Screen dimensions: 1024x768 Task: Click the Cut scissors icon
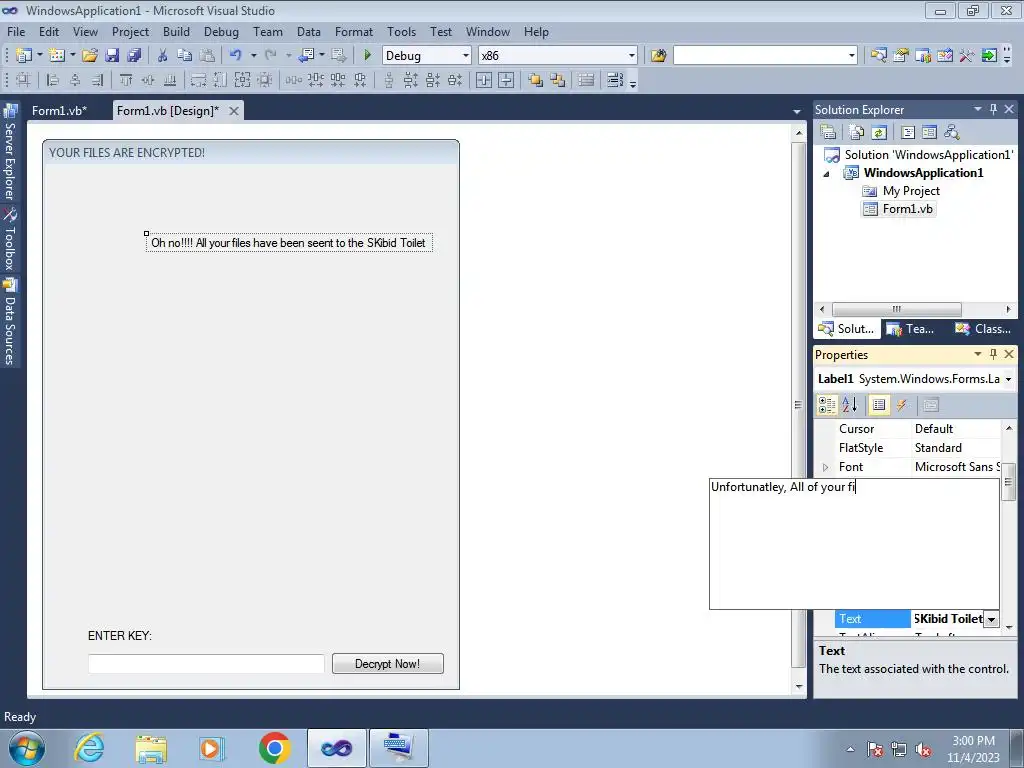click(x=163, y=56)
